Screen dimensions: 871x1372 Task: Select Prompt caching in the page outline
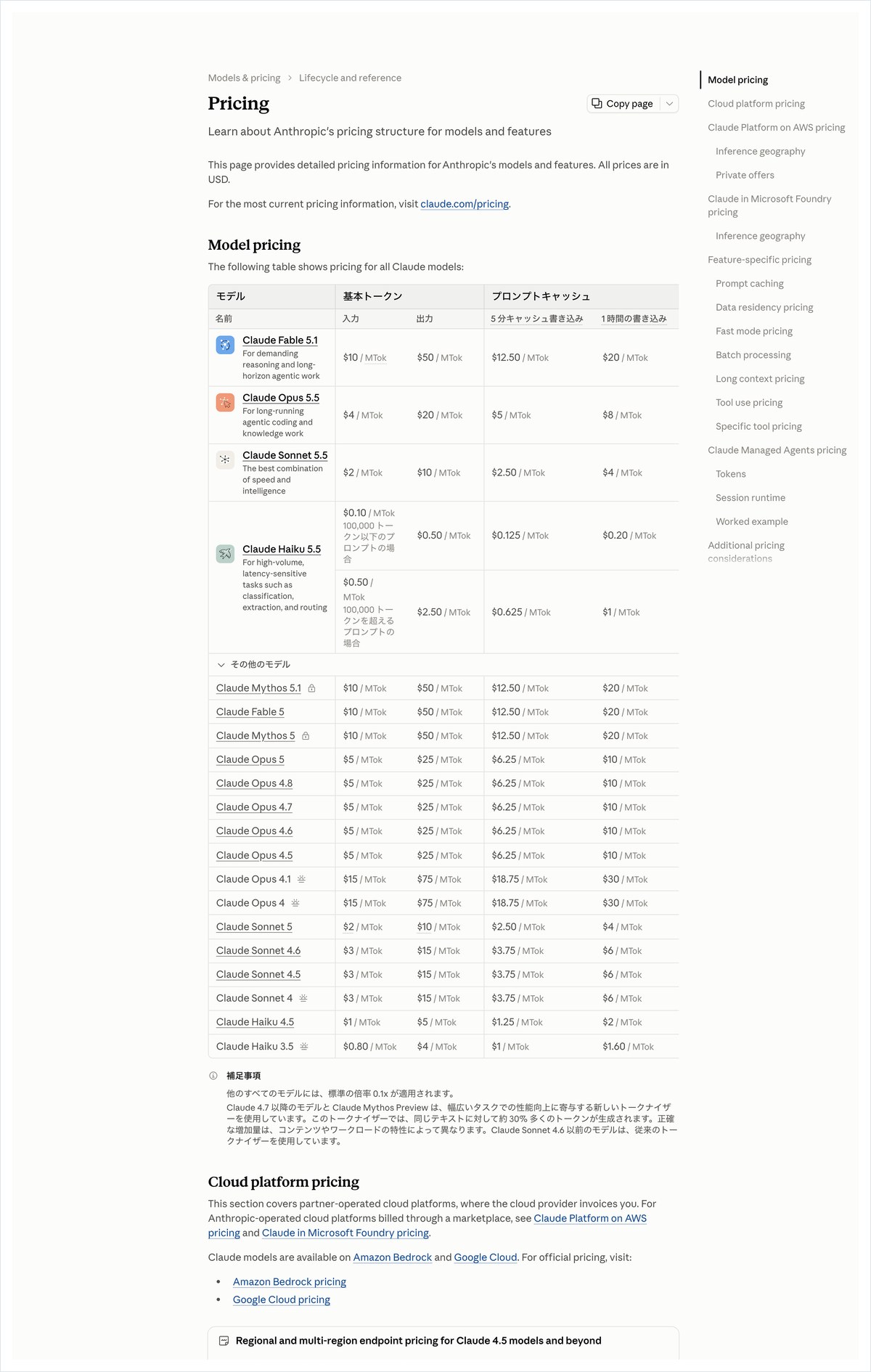point(750,284)
